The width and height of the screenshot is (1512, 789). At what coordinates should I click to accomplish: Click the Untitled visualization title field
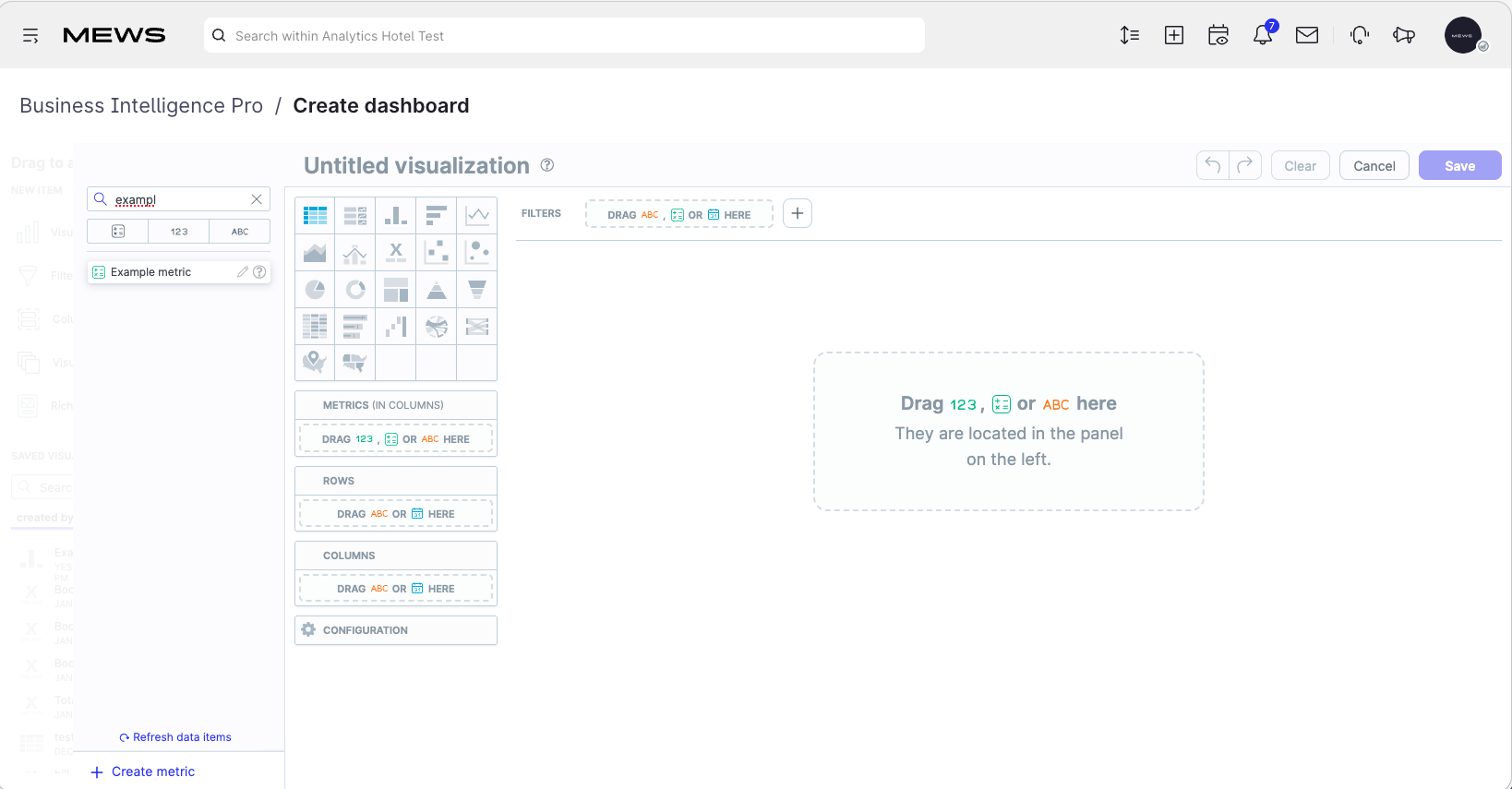click(x=416, y=165)
